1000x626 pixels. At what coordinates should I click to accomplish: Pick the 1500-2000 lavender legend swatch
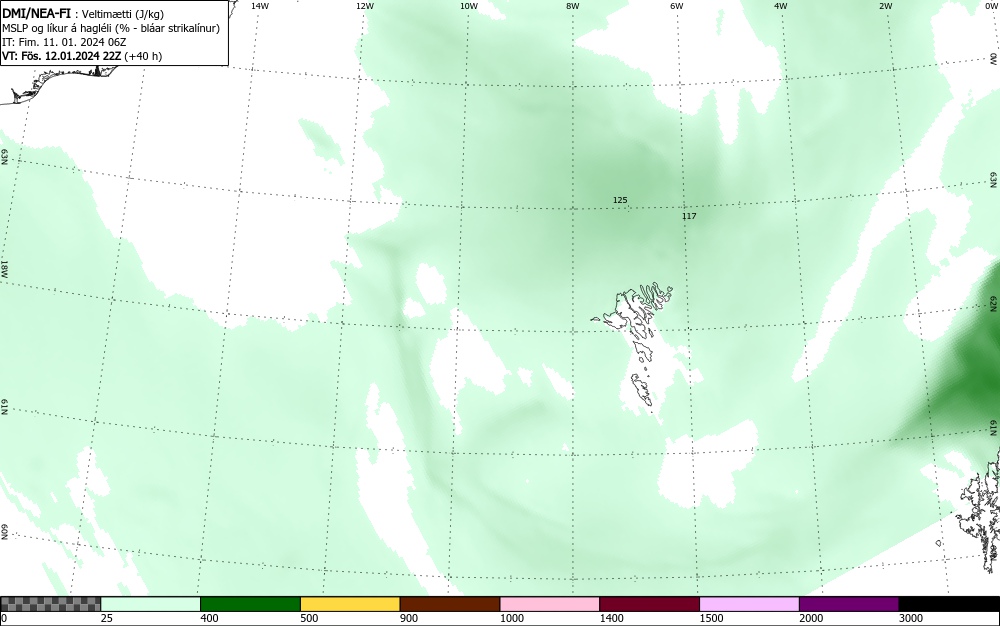(x=749, y=604)
